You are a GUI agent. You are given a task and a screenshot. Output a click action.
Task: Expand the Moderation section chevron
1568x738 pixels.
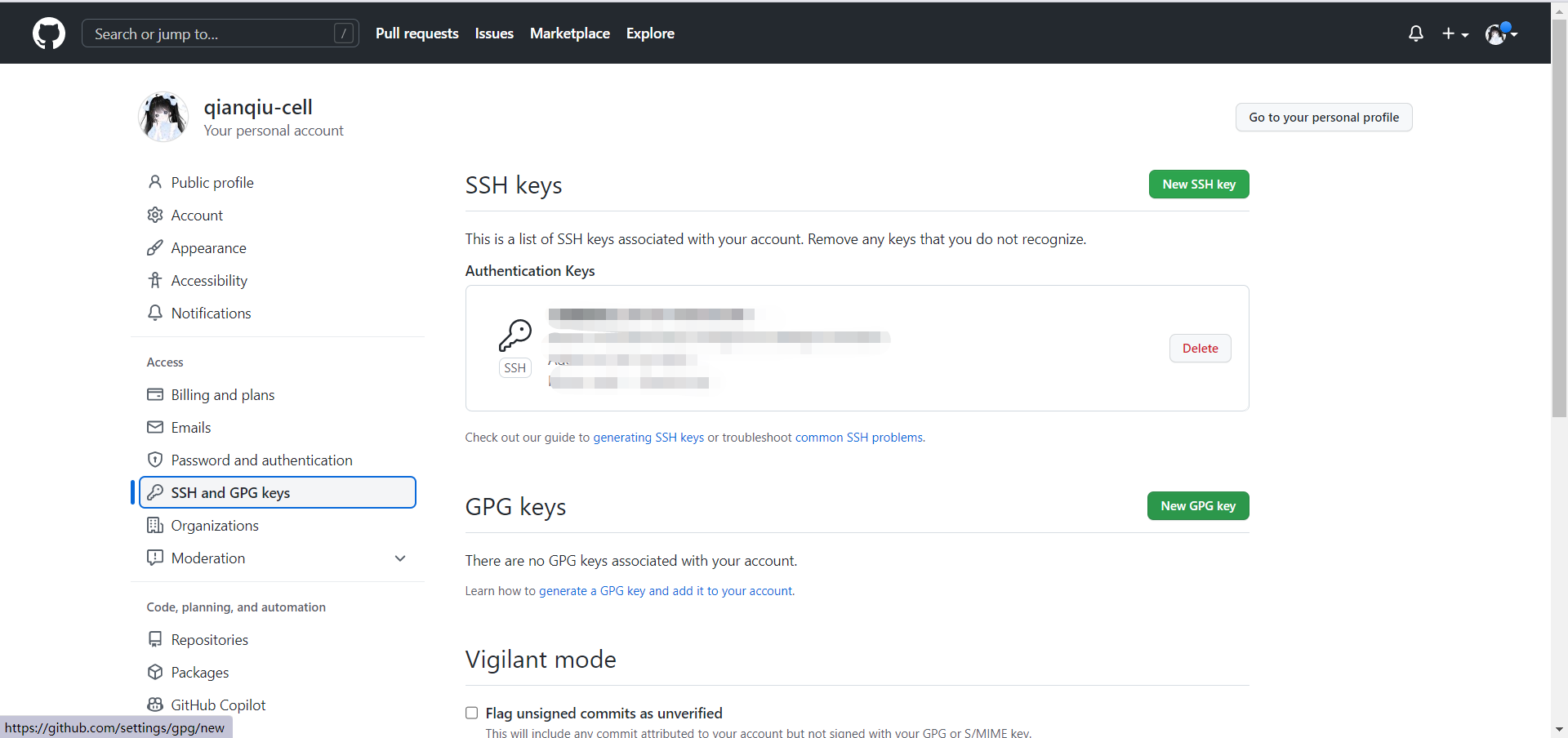(x=400, y=558)
